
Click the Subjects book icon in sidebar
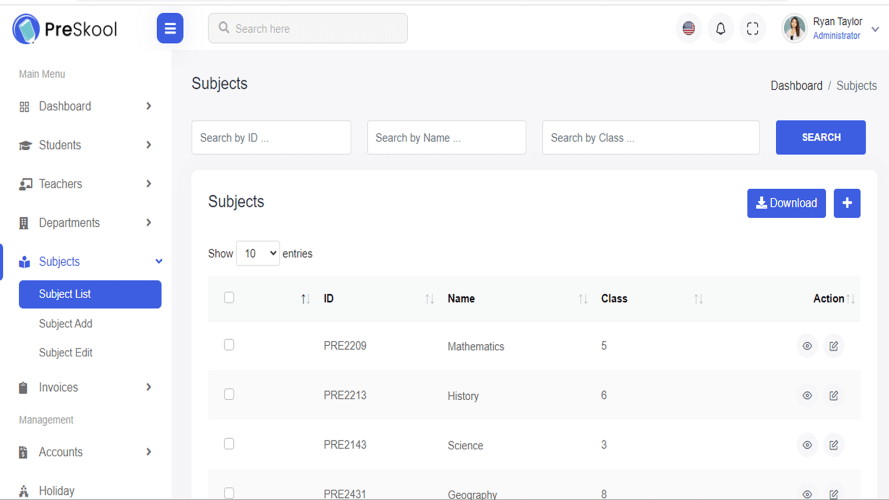(x=24, y=262)
